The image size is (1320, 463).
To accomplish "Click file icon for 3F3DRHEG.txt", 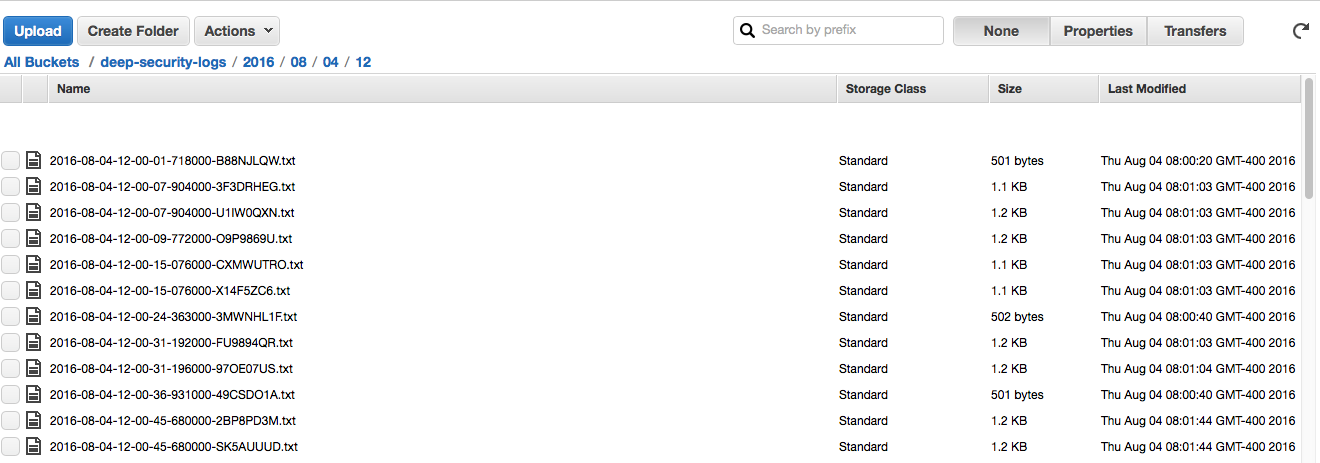I will 35,187.
